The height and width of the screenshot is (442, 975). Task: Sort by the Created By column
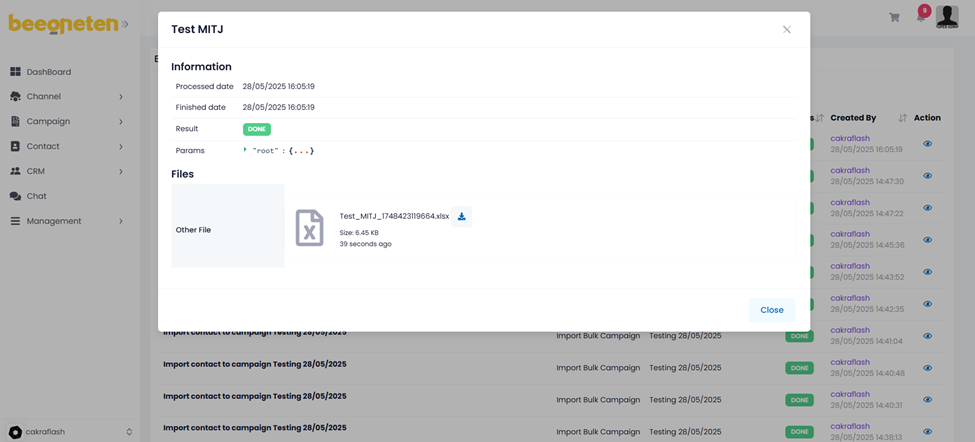point(902,118)
